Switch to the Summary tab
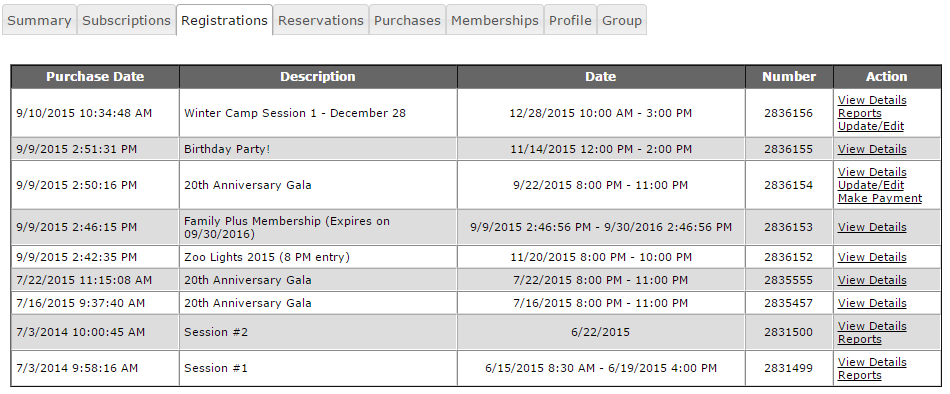950x394 pixels. 39,20
